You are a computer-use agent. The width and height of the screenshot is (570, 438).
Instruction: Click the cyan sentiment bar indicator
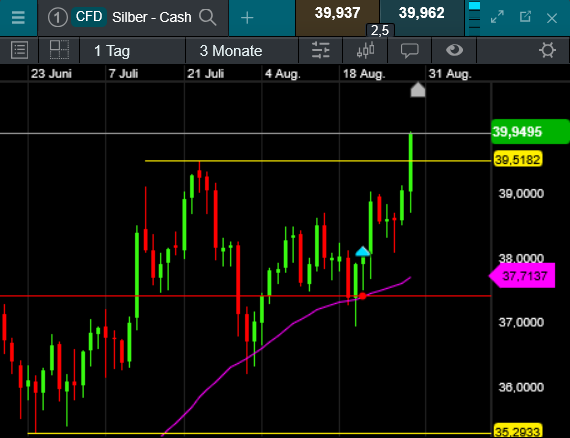coord(474,6)
